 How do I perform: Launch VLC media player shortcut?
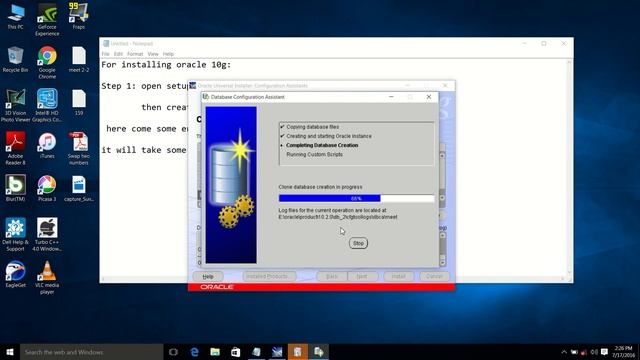point(47,278)
